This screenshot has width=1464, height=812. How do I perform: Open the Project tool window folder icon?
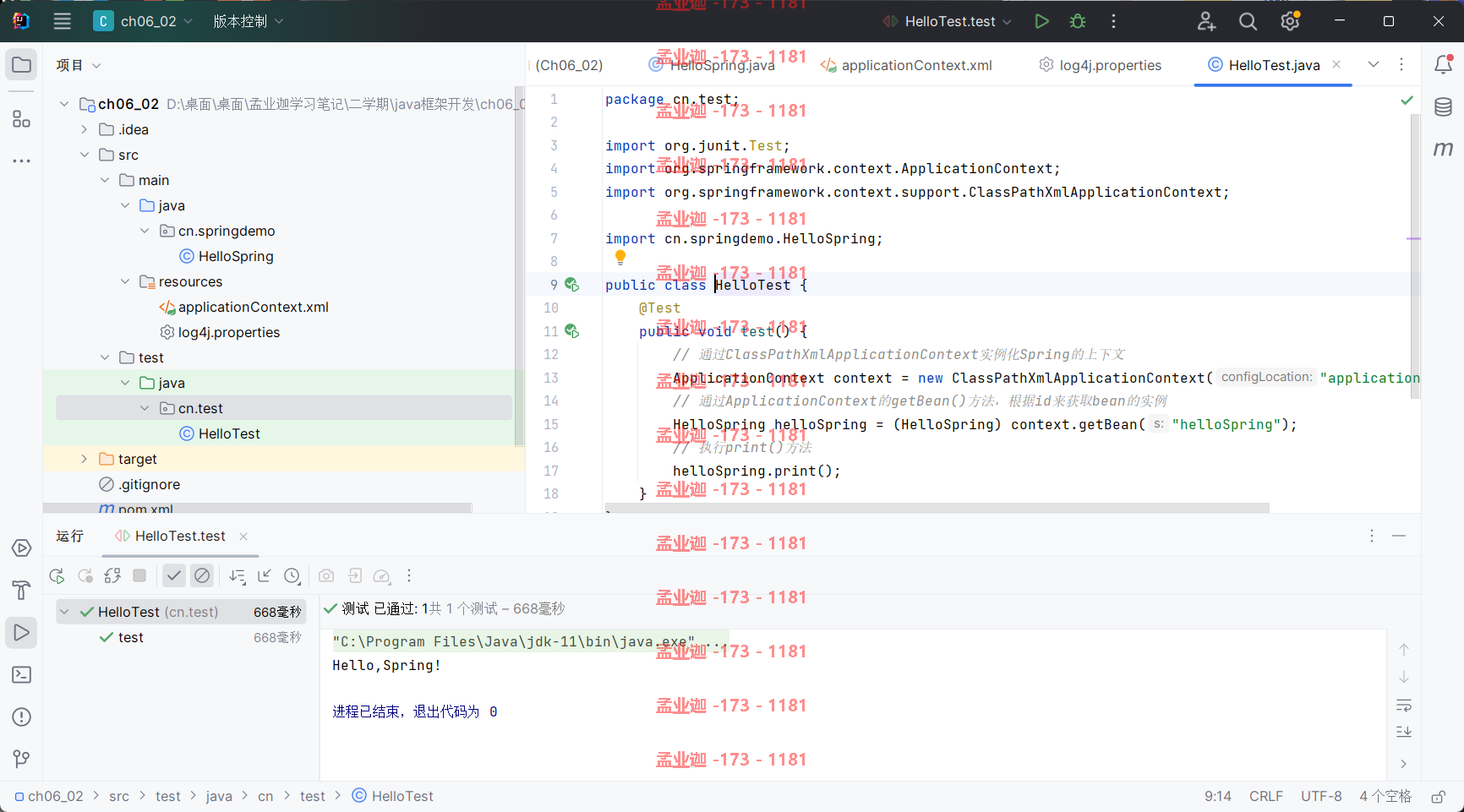pos(21,65)
